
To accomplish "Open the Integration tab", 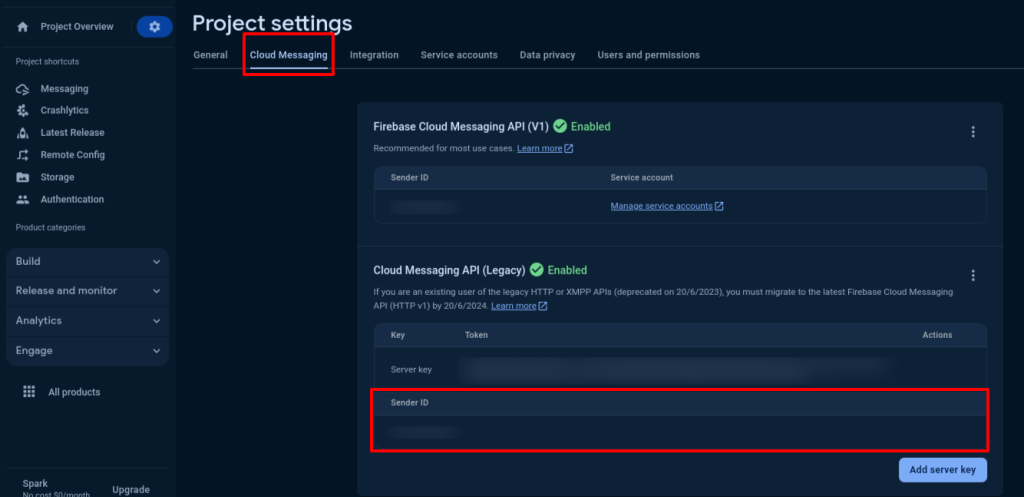I will point(374,55).
